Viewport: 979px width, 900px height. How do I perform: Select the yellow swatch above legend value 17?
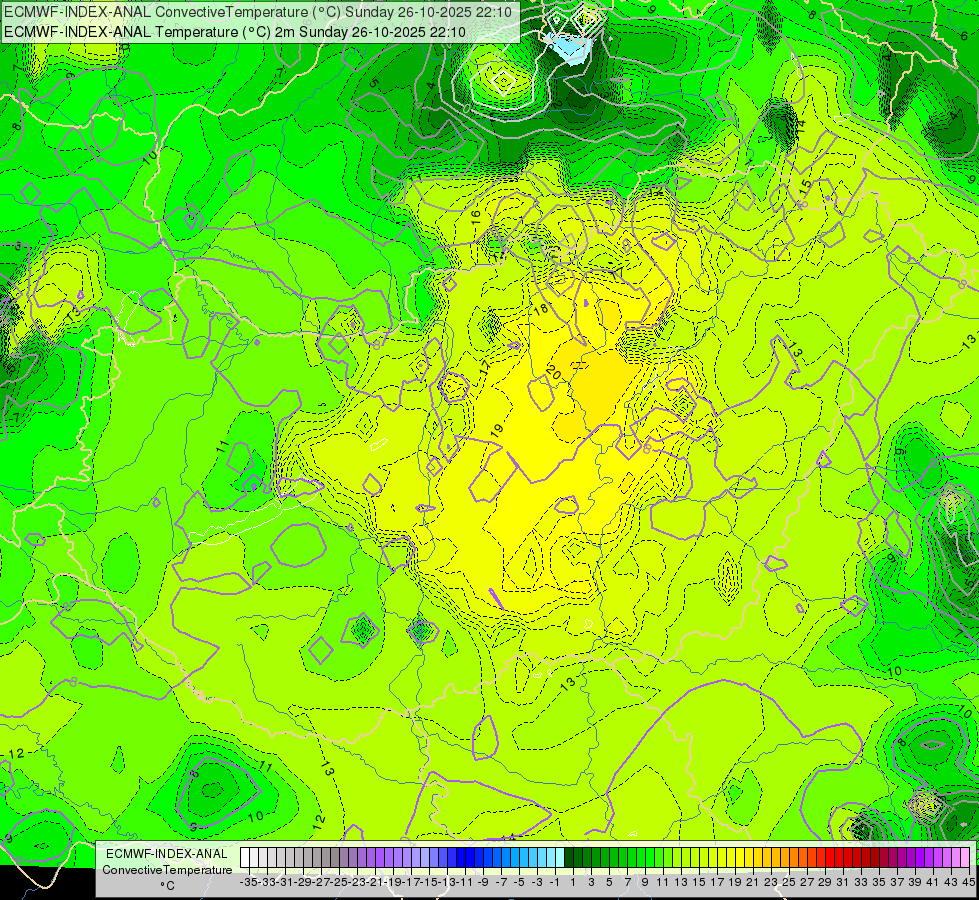pyautogui.click(x=713, y=857)
